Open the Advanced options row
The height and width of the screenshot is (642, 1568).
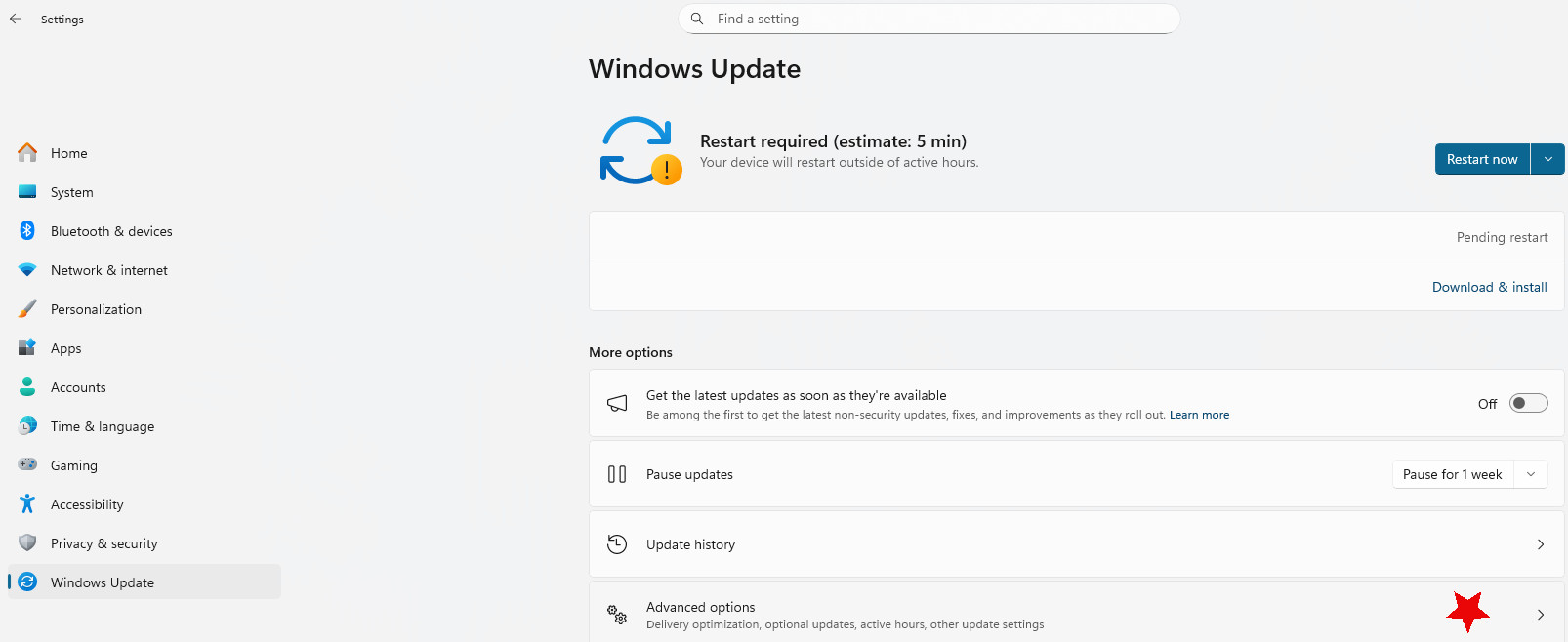click(1076, 613)
